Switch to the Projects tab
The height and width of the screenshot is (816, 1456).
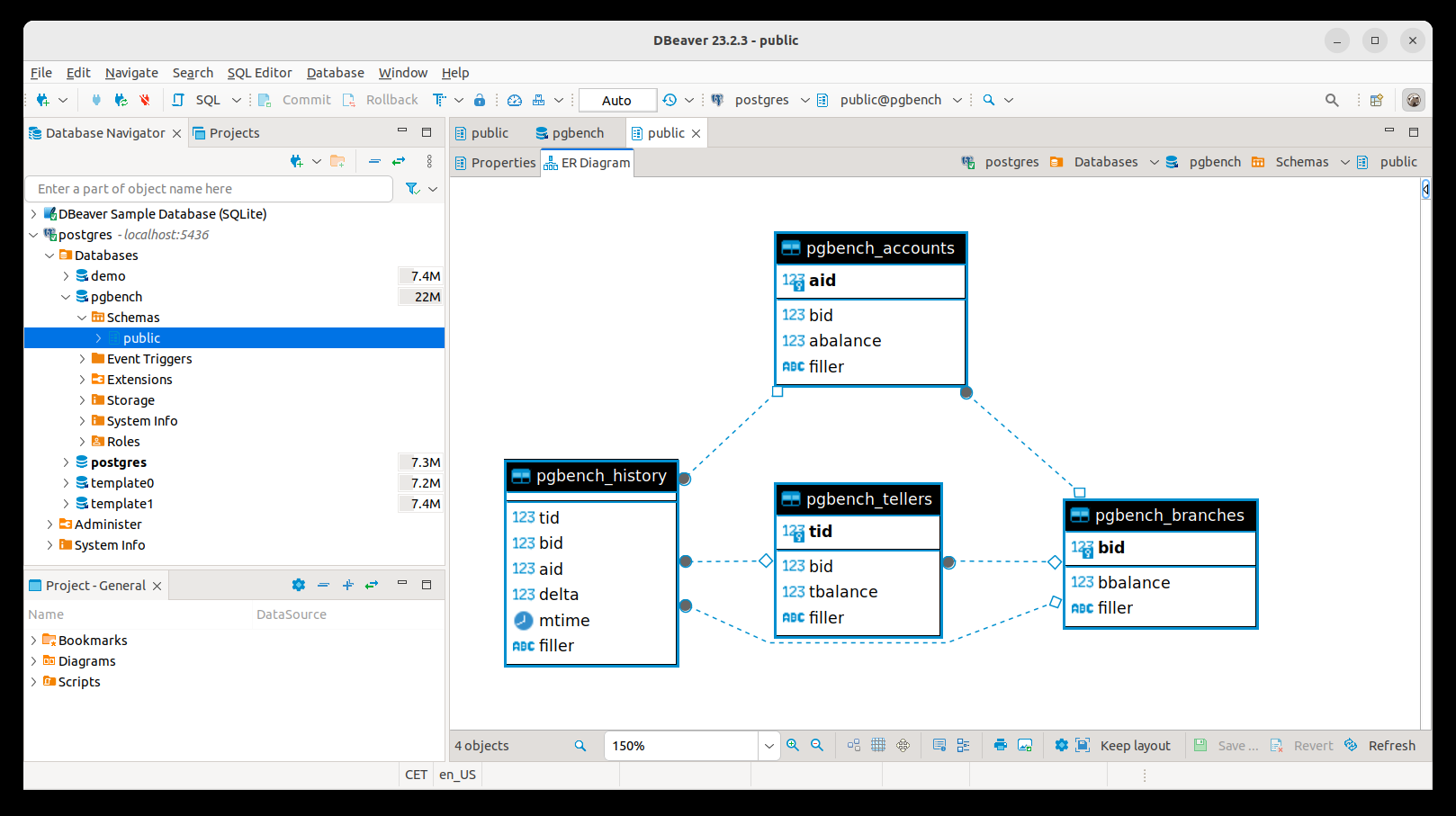(226, 133)
